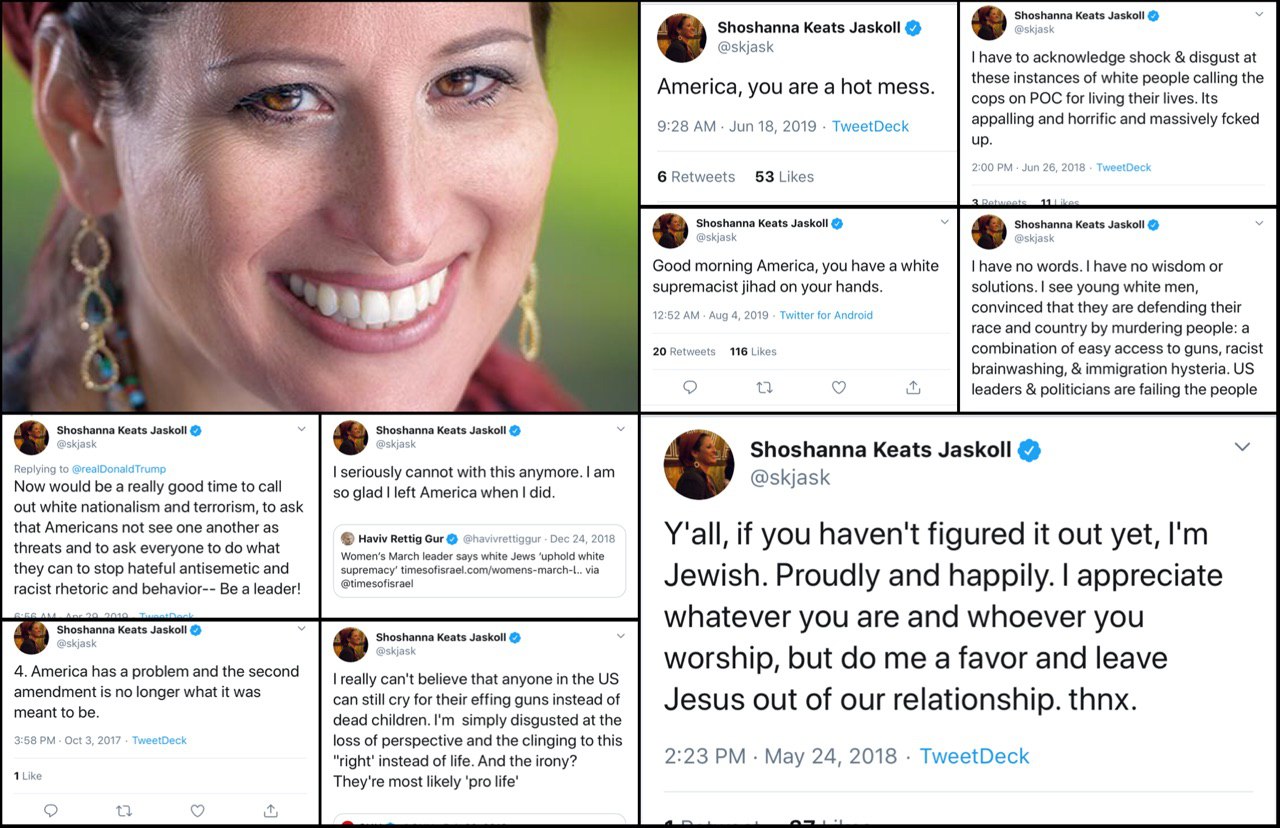Click share icon under jihad tweet
Screen dimensions: 1280x828
(x=912, y=387)
